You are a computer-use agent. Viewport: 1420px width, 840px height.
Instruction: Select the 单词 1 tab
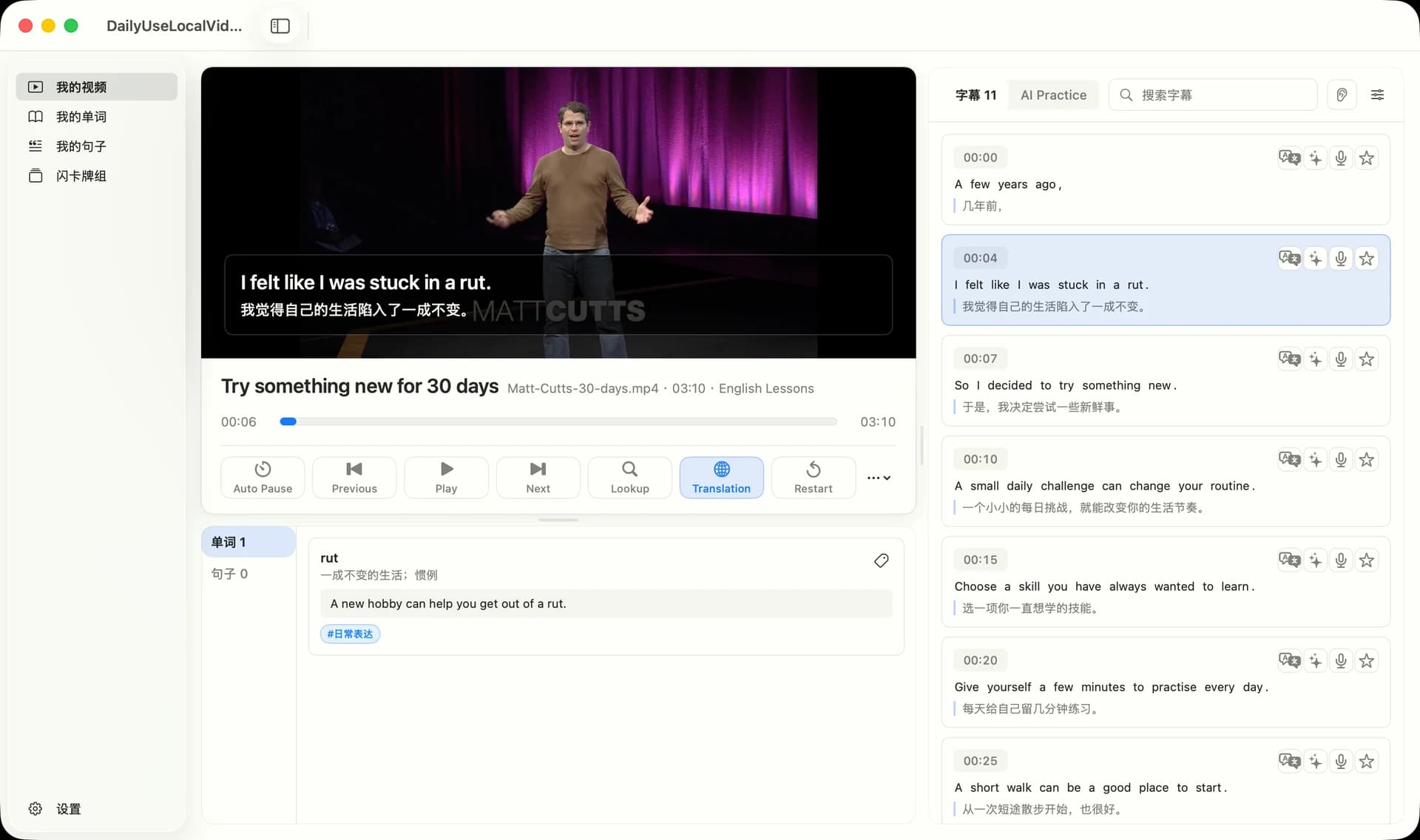[248, 542]
